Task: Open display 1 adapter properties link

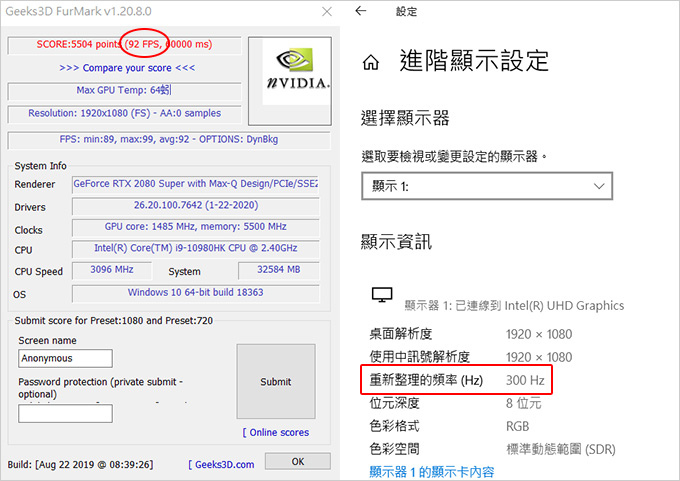Action: coord(432,472)
